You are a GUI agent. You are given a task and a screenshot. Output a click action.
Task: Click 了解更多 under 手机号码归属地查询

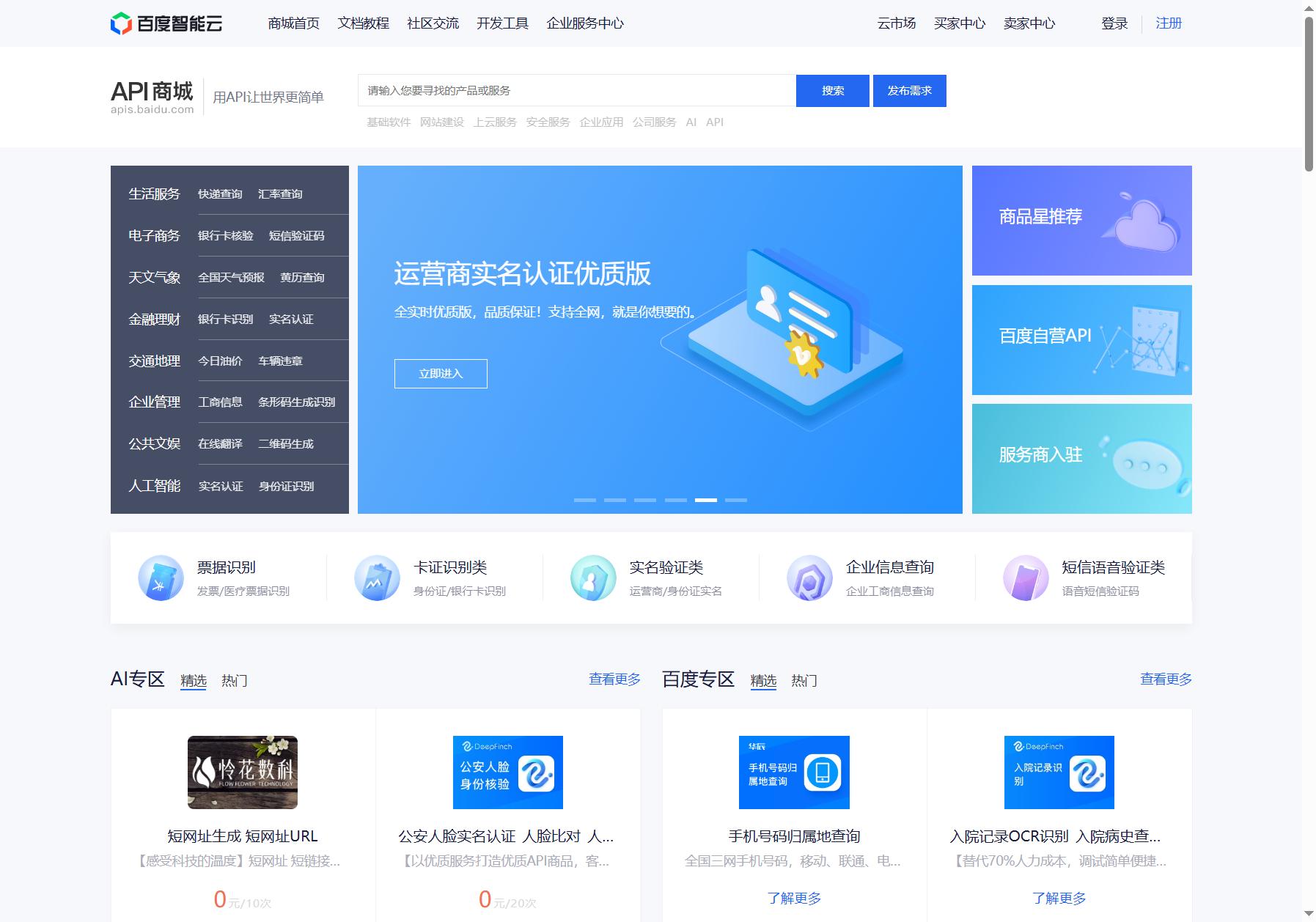point(794,899)
